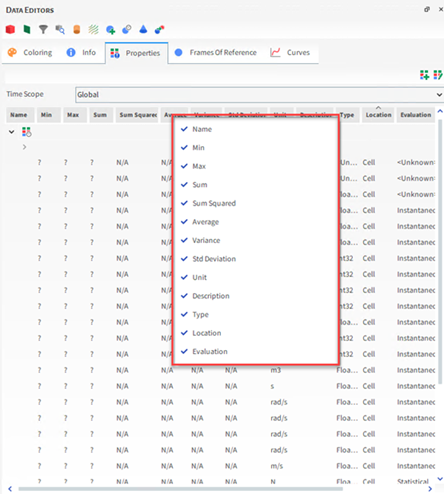
Task: Open the filter funnel tool
Action: [43, 30]
